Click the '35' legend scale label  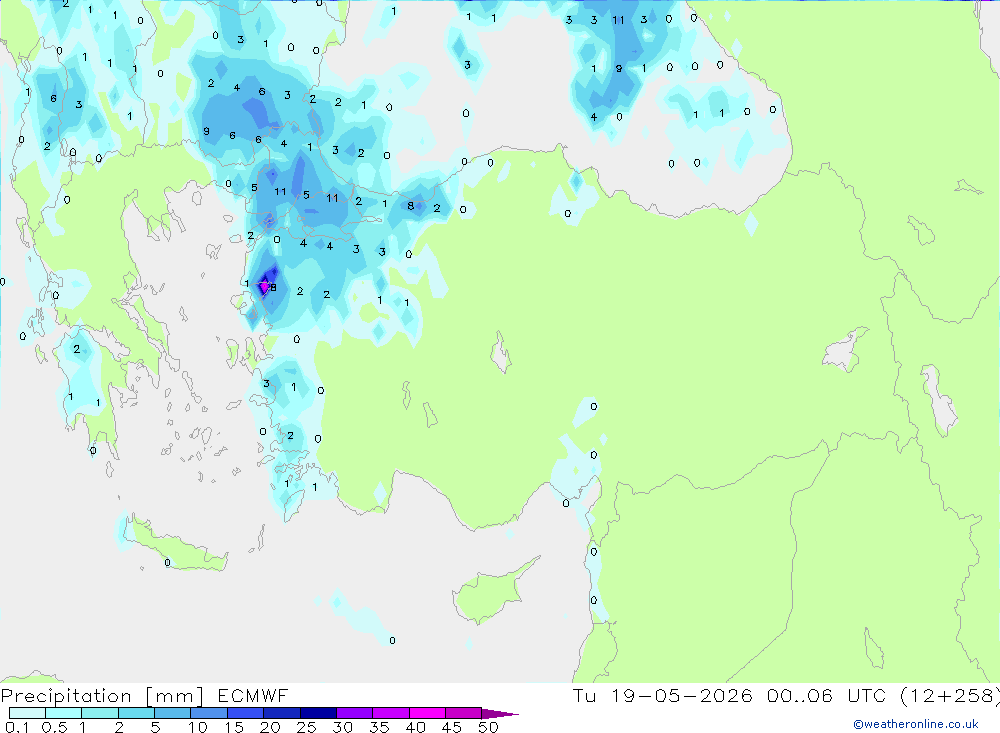(x=379, y=727)
